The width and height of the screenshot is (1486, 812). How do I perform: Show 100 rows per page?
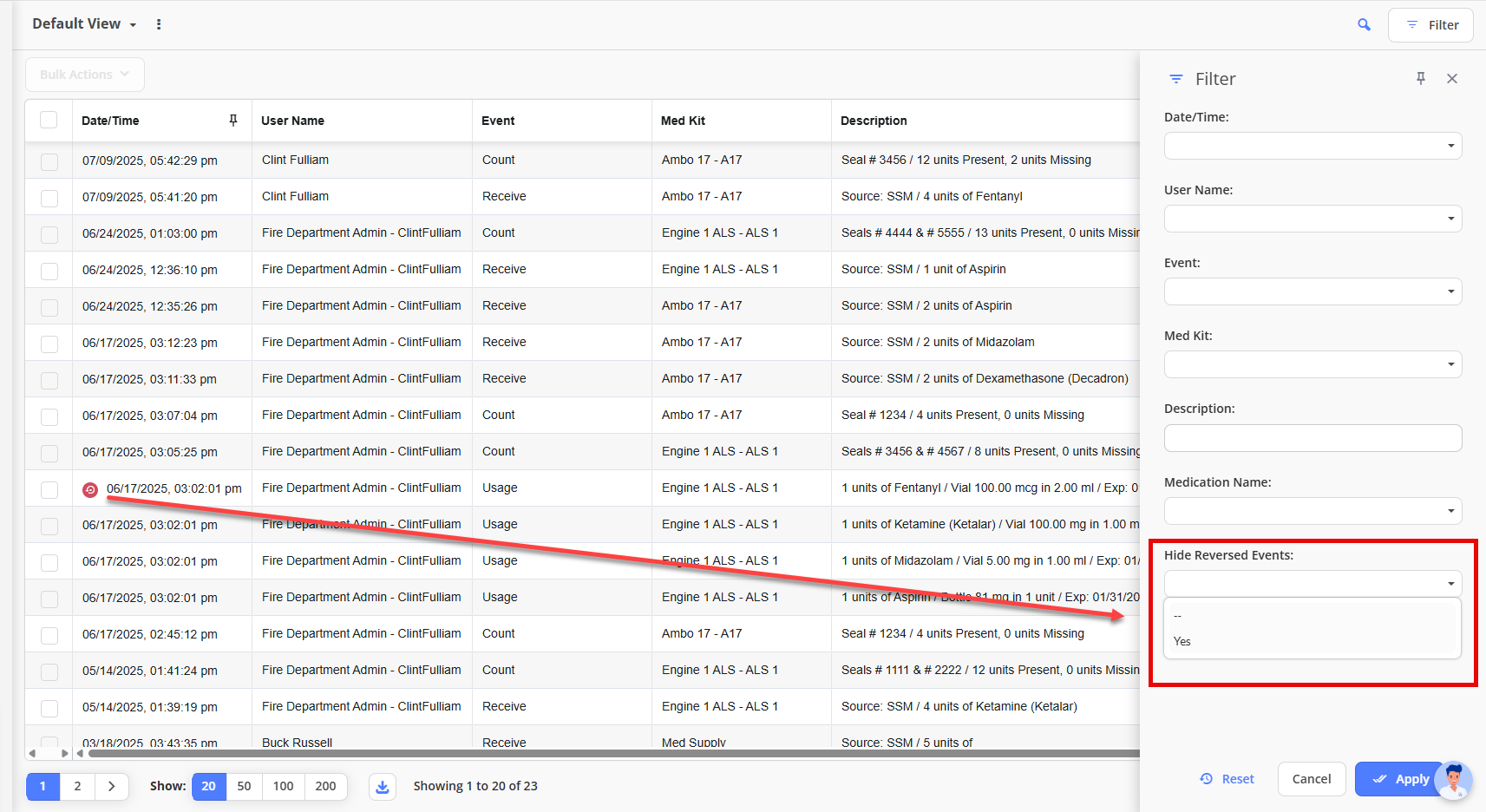click(x=283, y=786)
